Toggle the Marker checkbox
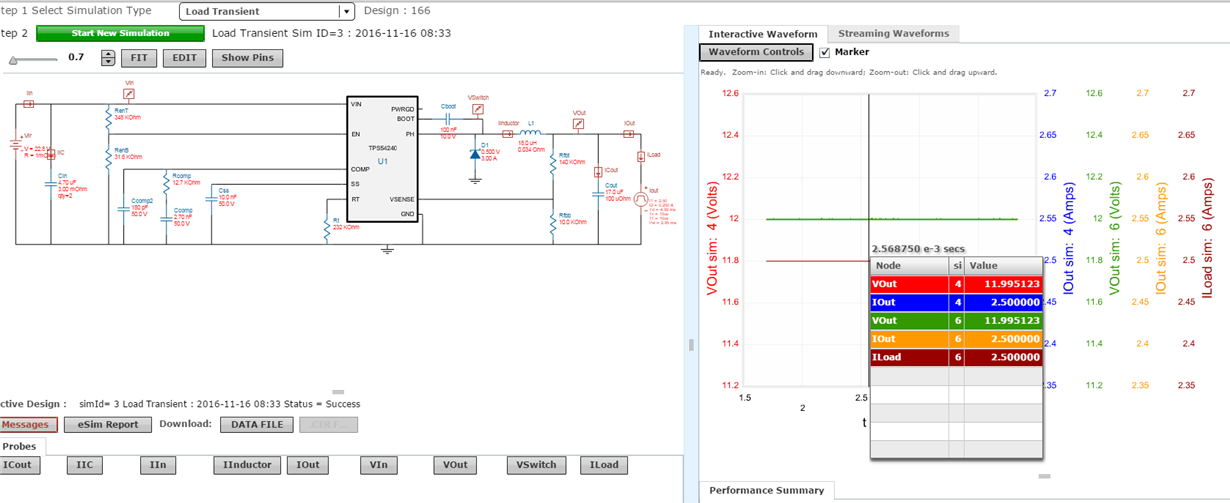1230x503 pixels. click(x=825, y=52)
